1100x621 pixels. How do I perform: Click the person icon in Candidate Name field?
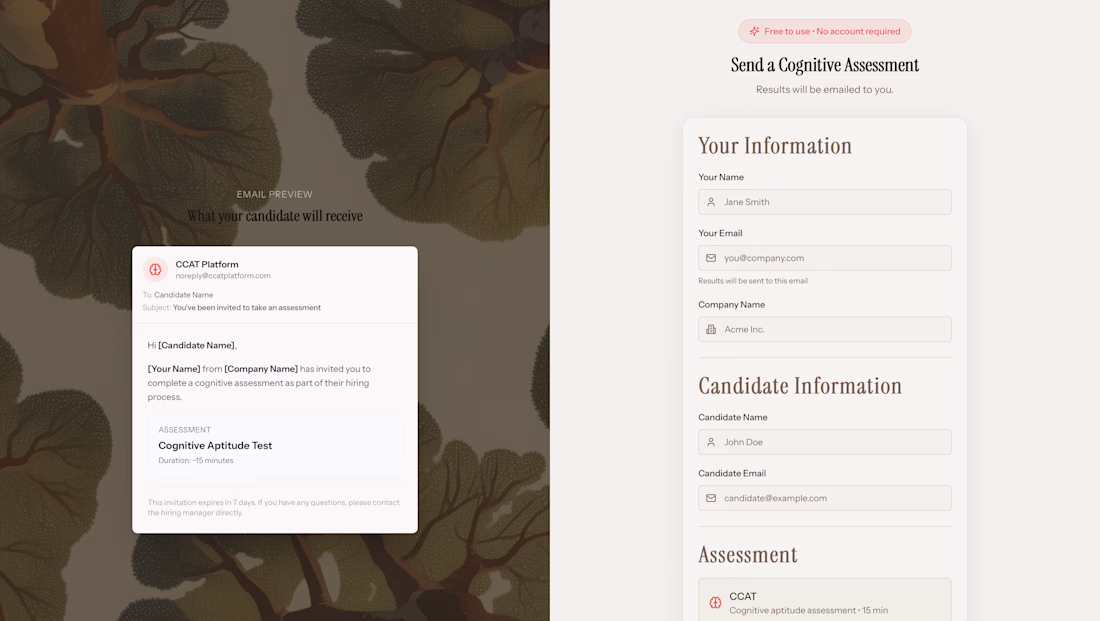[x=711, y=442]
